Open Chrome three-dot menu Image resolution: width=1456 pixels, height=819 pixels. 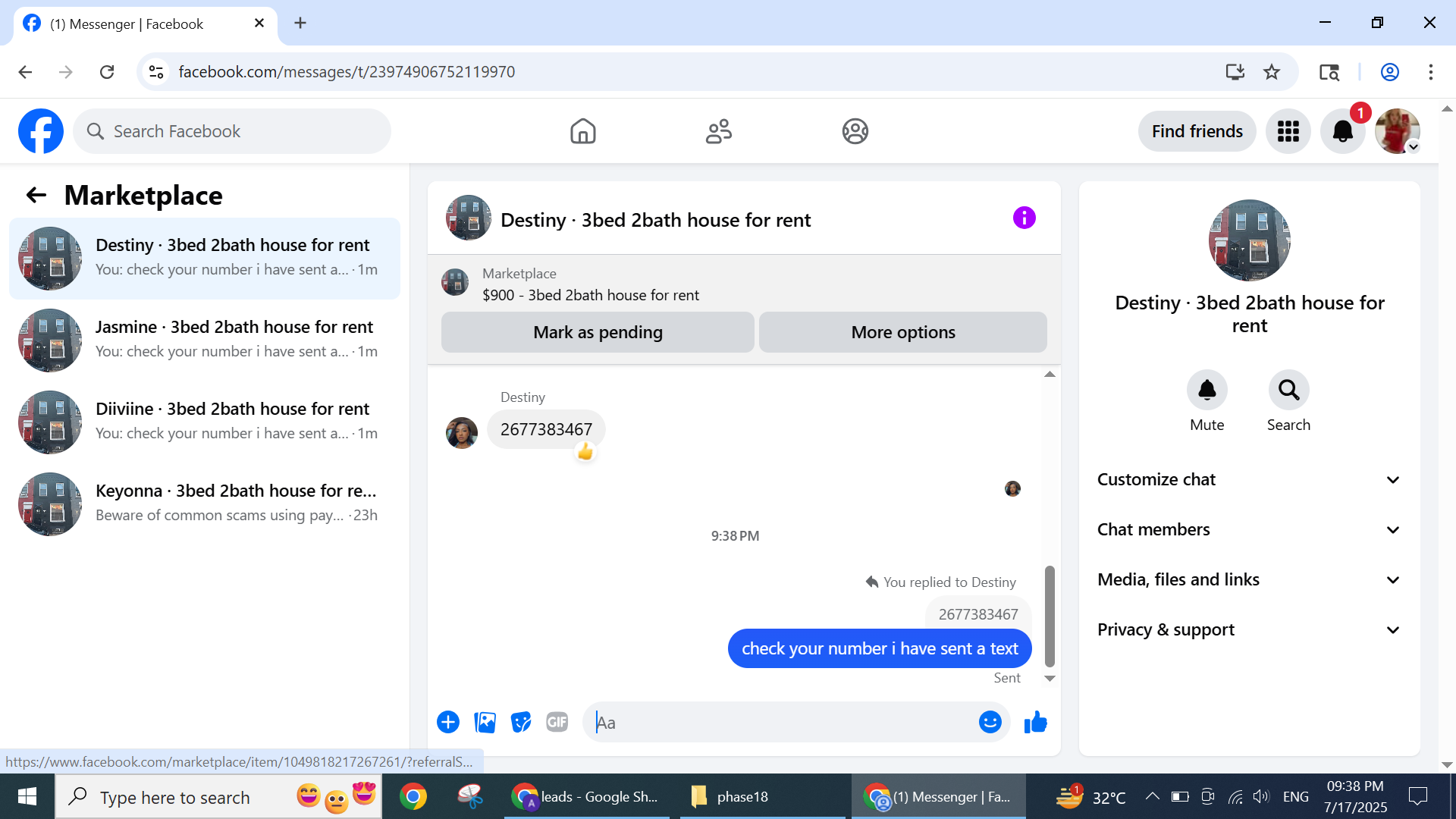[1431, 72]
